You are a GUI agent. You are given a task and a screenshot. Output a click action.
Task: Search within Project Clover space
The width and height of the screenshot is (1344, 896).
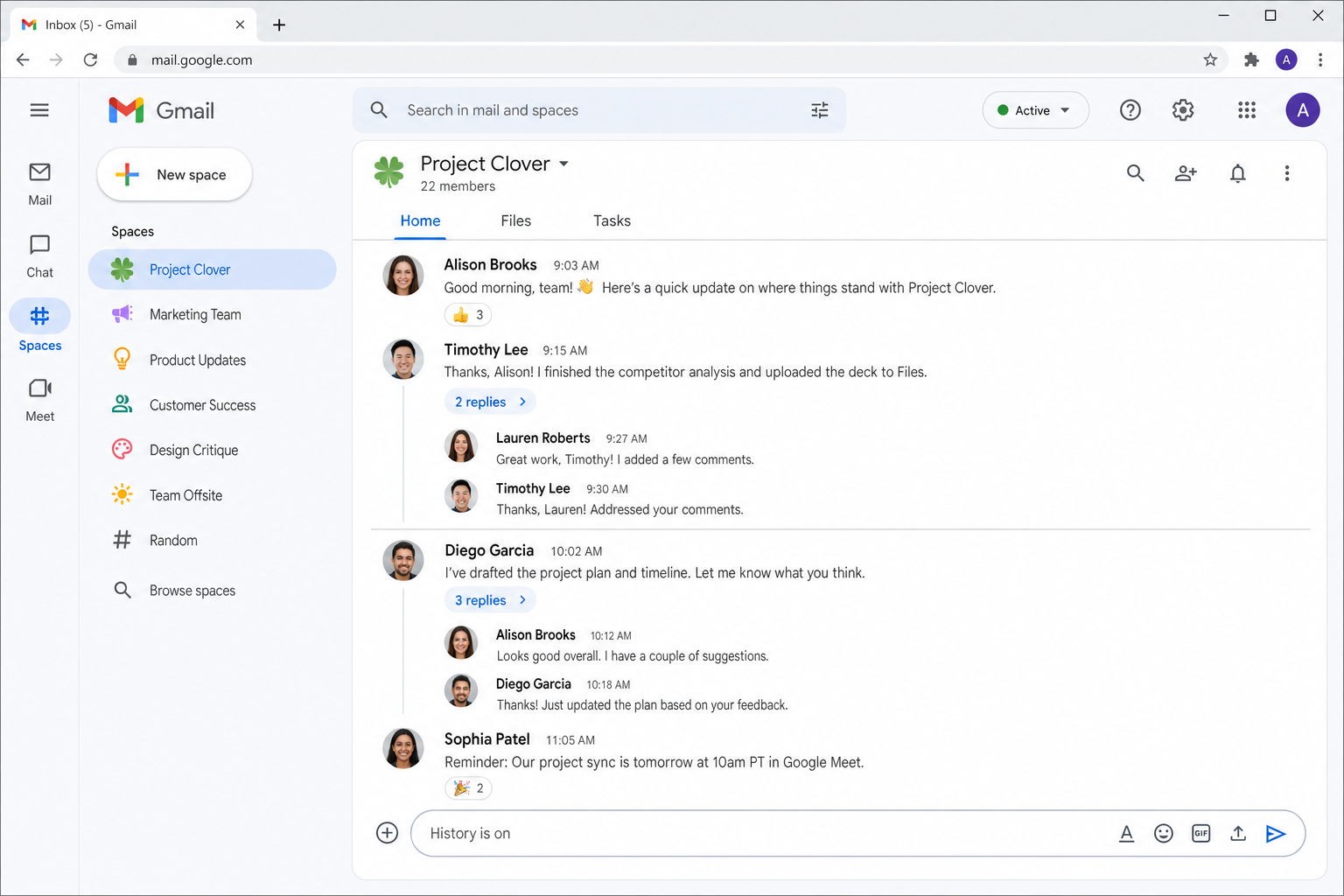(1135, 173)
